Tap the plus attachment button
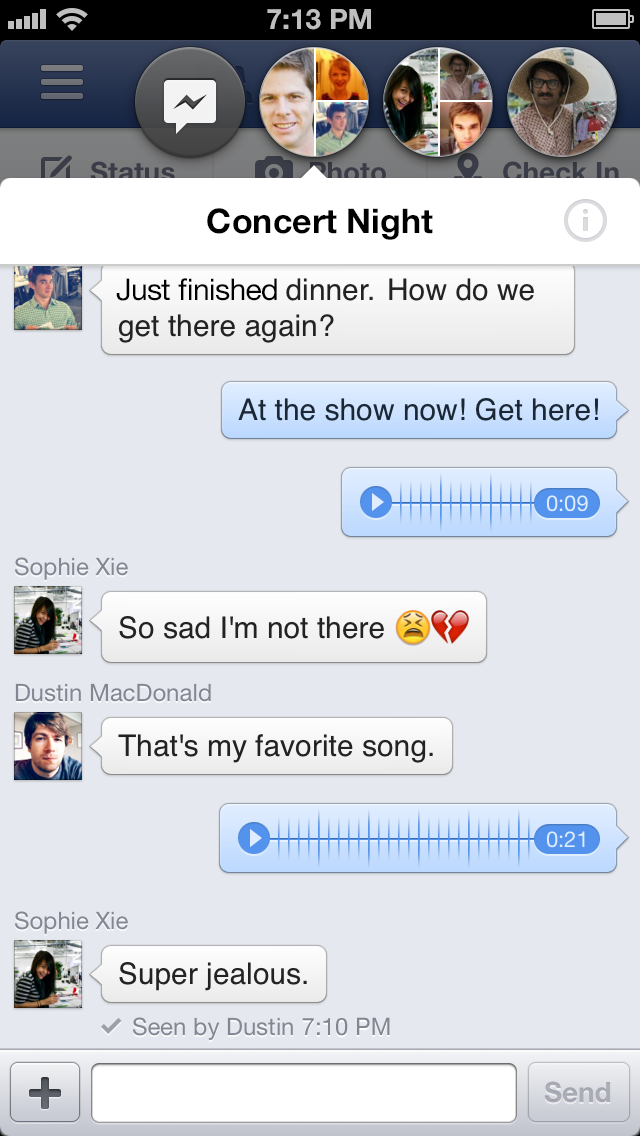This screenshot has height=1136, width=640. point(45,1092)
